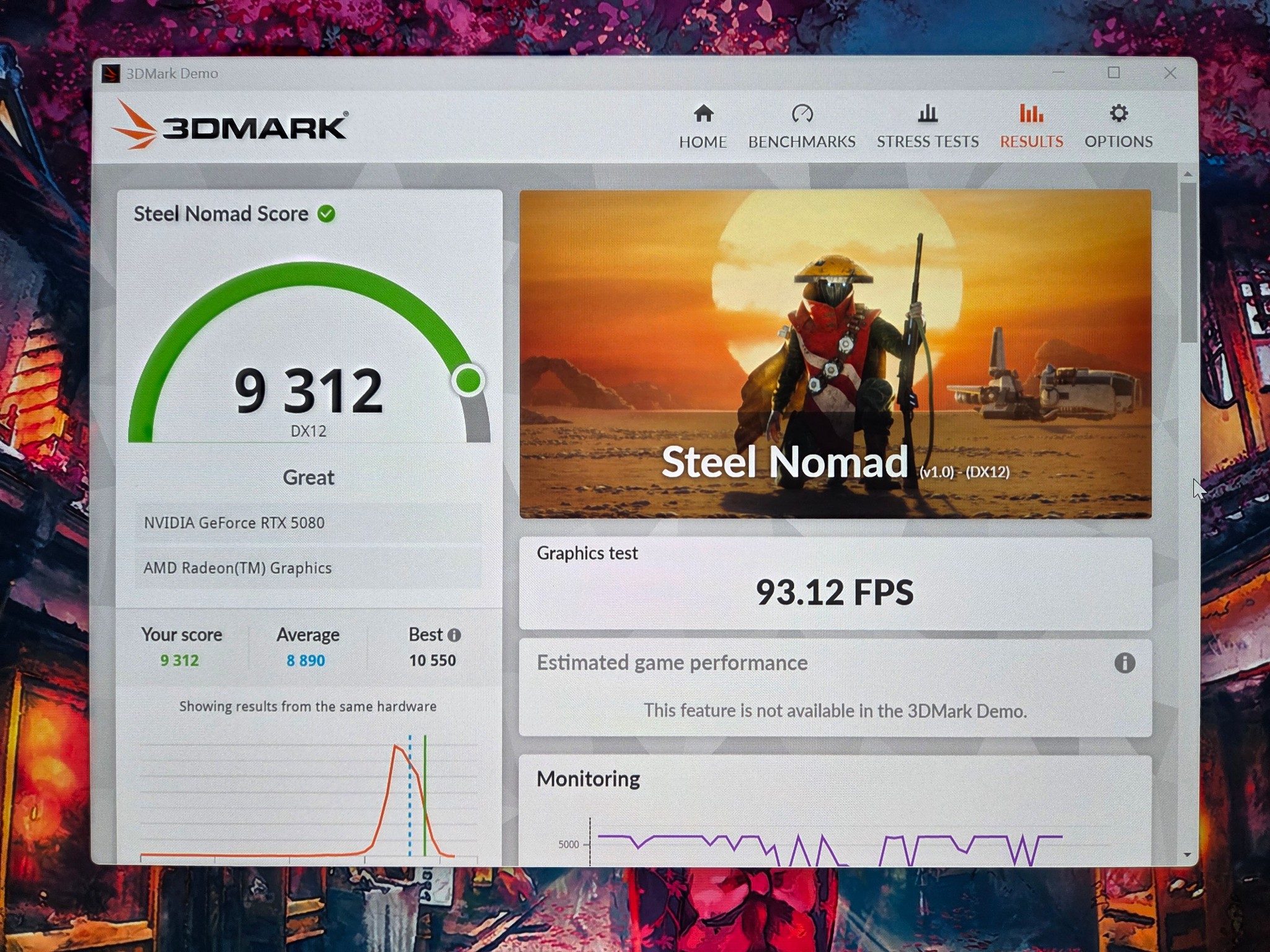The height and width of the screenshot is (952, 1270).
Task: Maximize the 3DMark Demo window
Action: (1114, 73)
